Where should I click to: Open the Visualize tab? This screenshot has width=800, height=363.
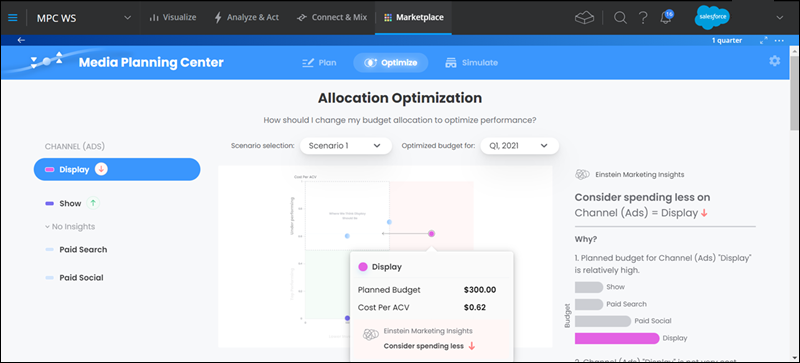coord(172,17)
